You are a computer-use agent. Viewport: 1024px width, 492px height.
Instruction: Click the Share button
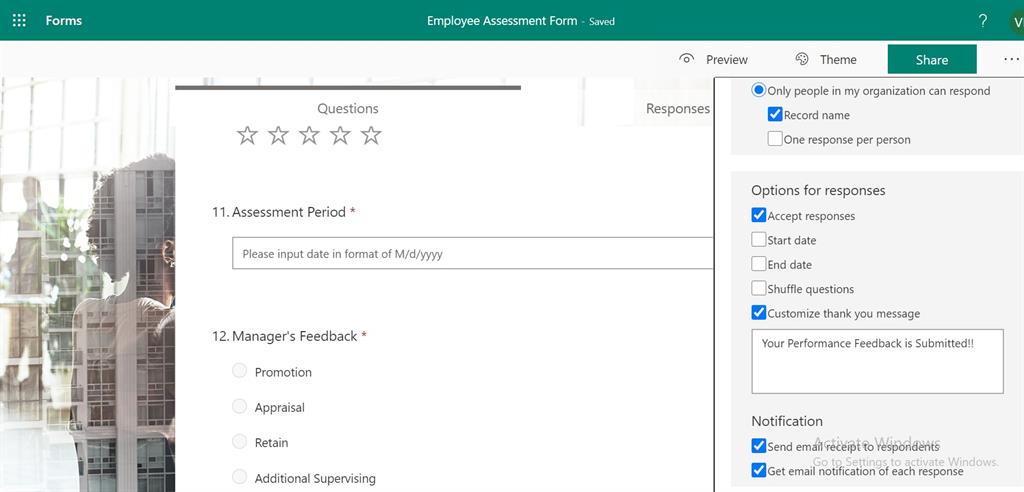pos(931,60)
